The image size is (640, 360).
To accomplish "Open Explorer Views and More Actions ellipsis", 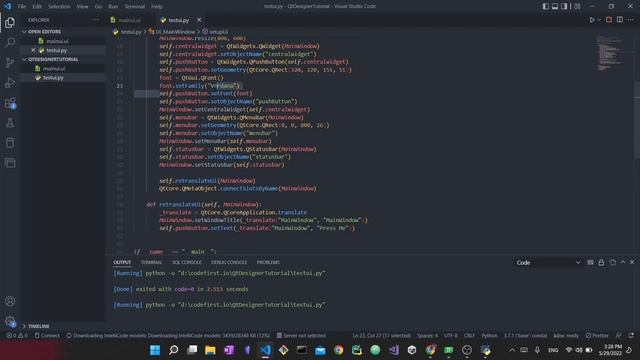I will tap(96, 20).
